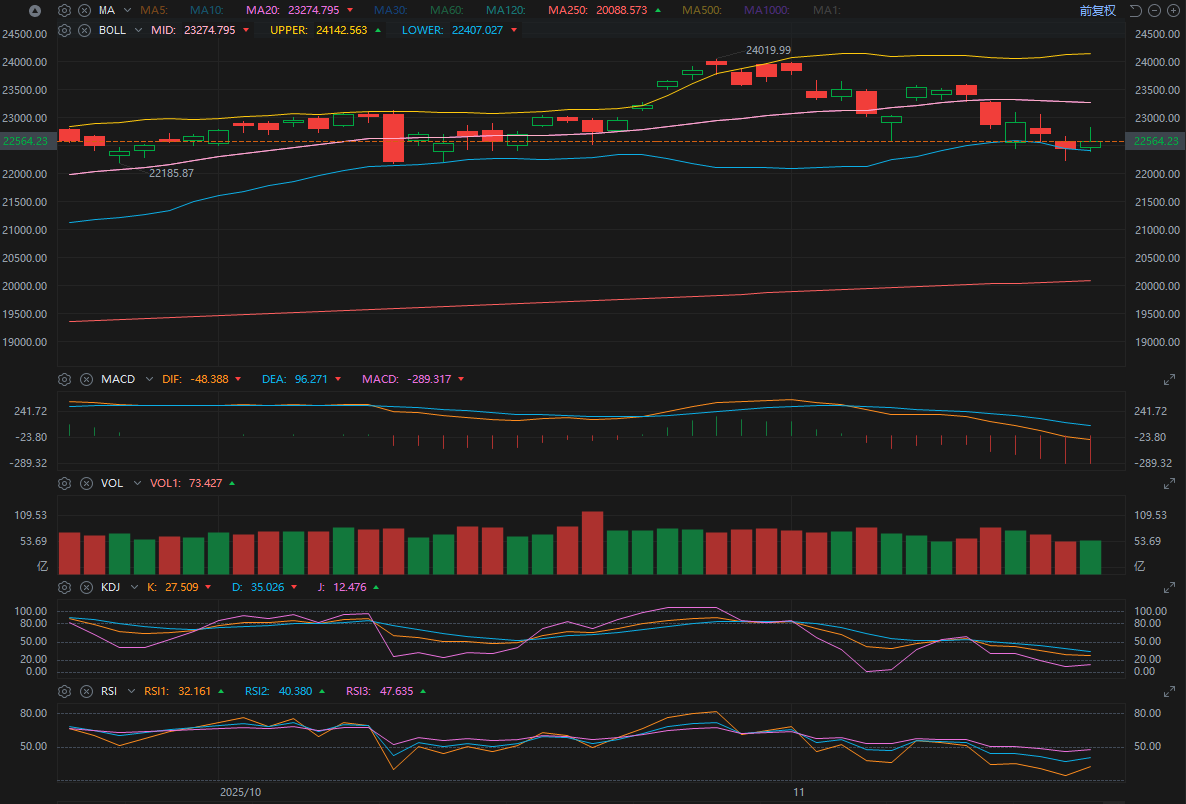Remove the MACD indicator with its X icon

tap(86, 379)
